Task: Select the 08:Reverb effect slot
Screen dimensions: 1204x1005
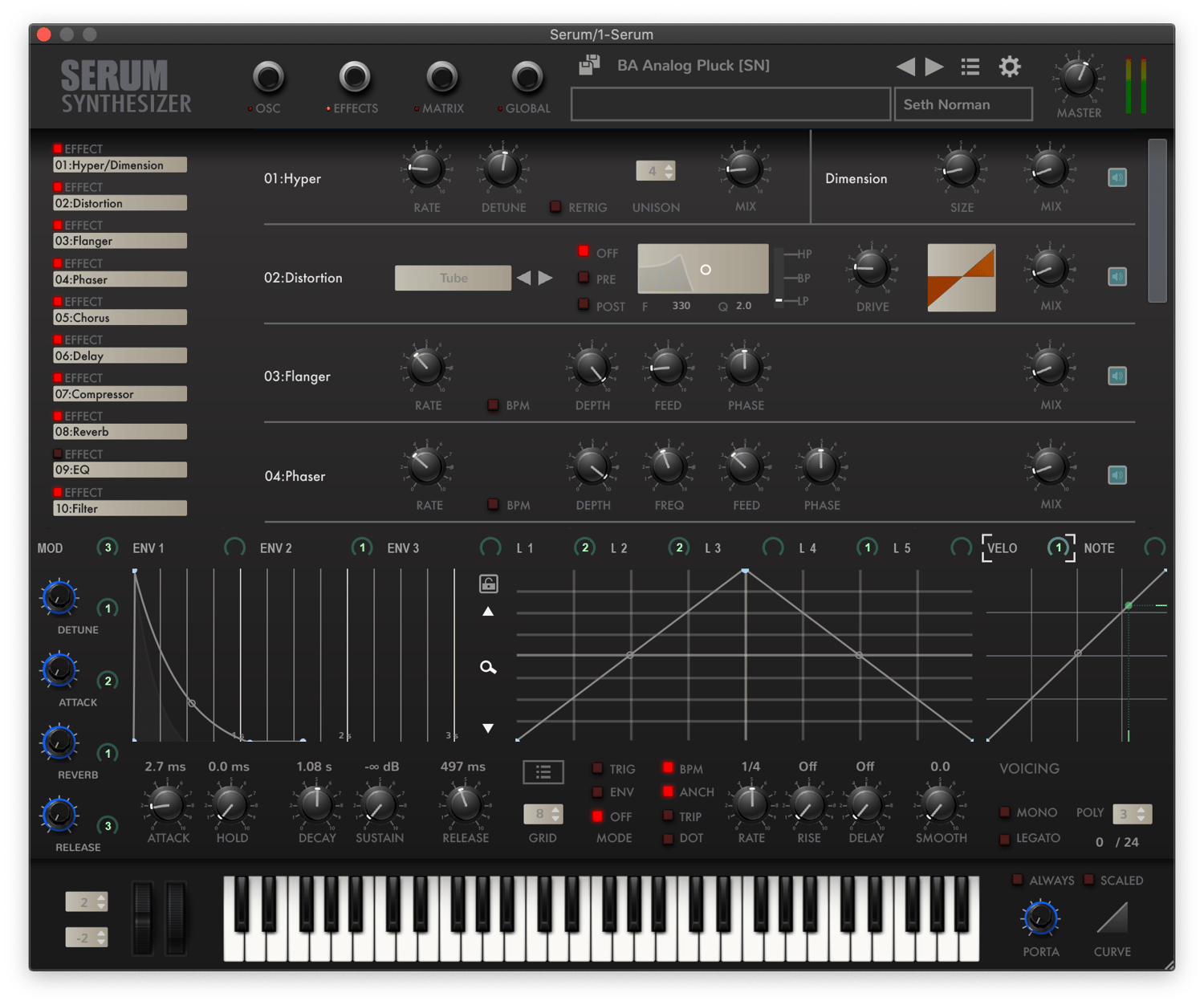Action: point(120,432)
